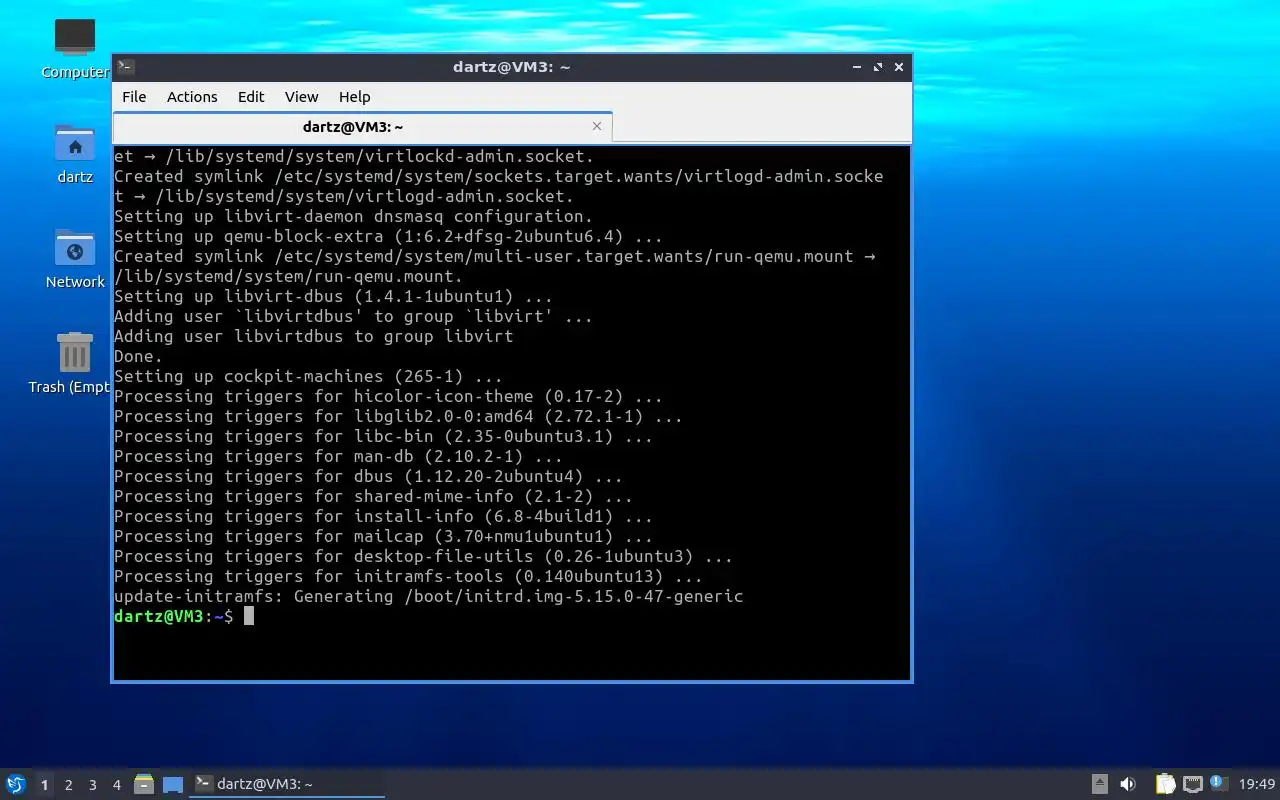Viewport: 1280px width, 800px height.
Task: Click 'Processing triggers for man-db' line
Action: tap(338, 456)
